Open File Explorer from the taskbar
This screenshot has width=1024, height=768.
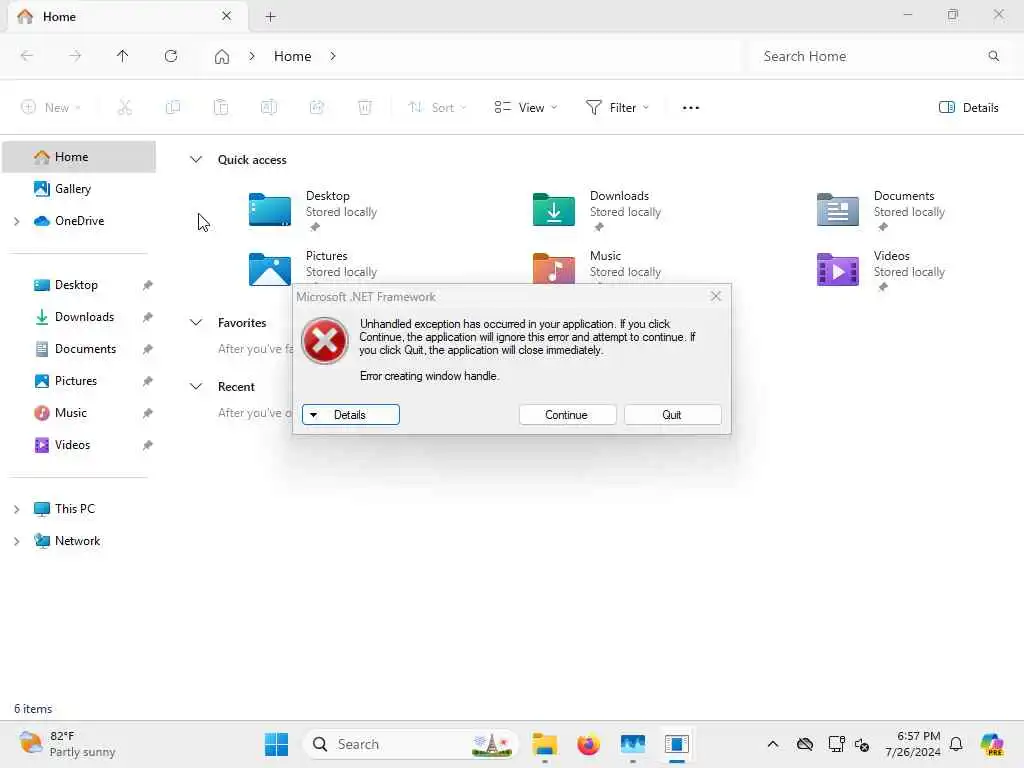coord(545,744)
